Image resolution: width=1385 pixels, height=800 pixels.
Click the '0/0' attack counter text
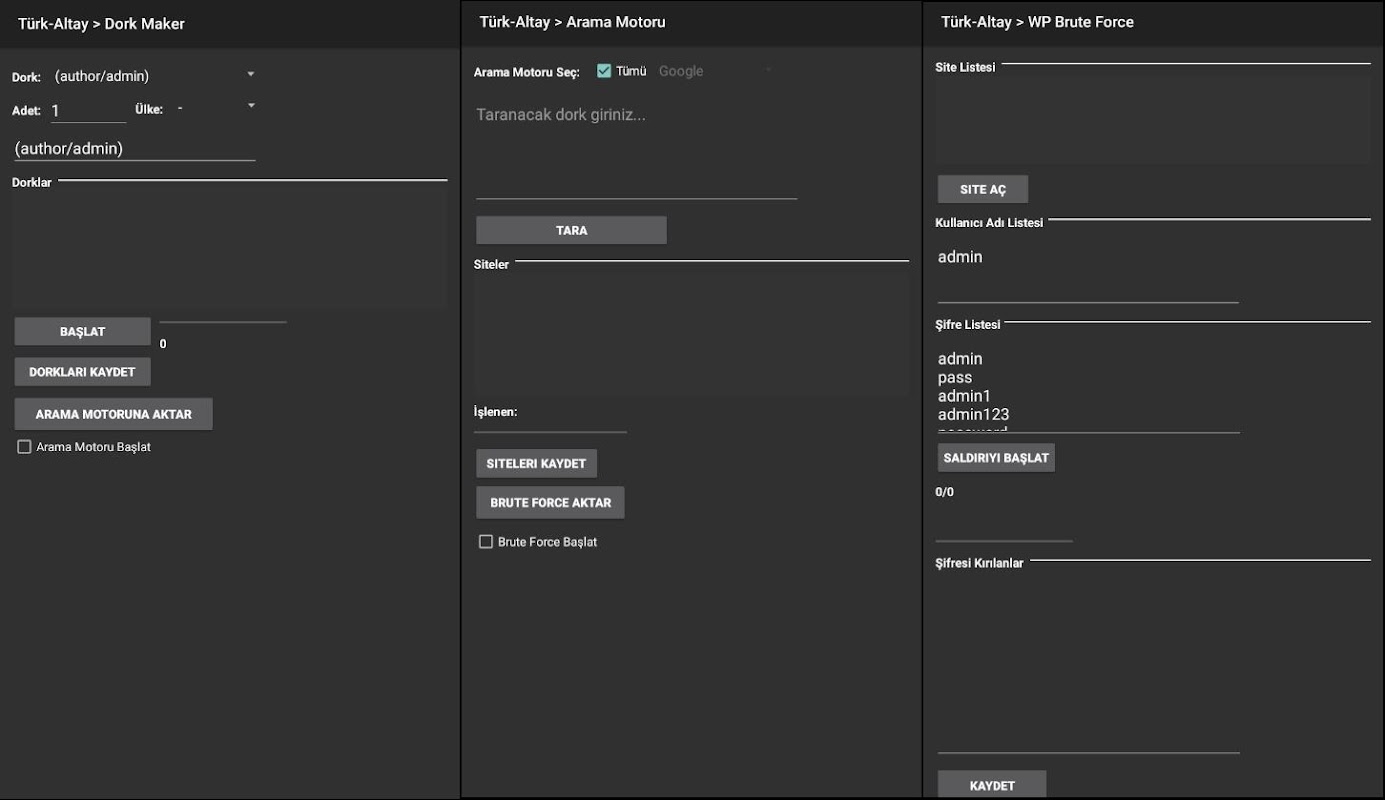(x=944, y=492)
